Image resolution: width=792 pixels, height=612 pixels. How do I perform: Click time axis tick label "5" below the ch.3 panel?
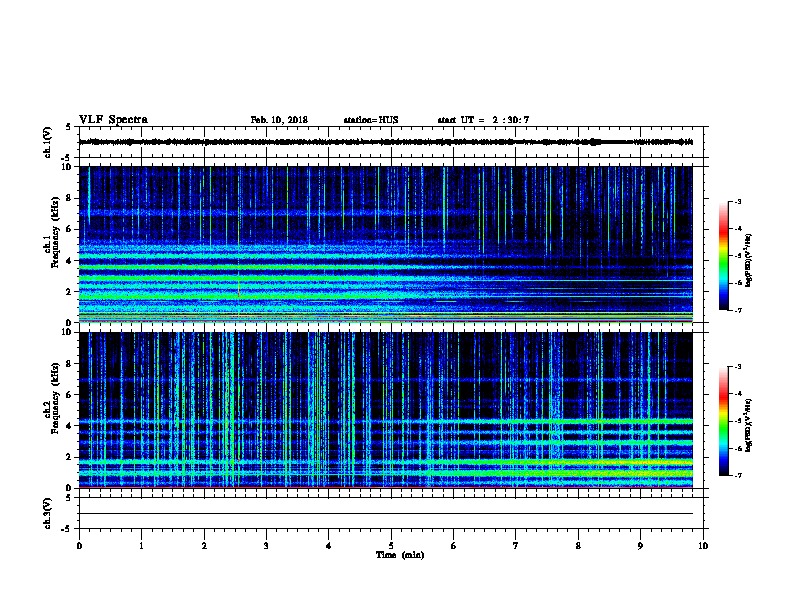click(391, 546)
